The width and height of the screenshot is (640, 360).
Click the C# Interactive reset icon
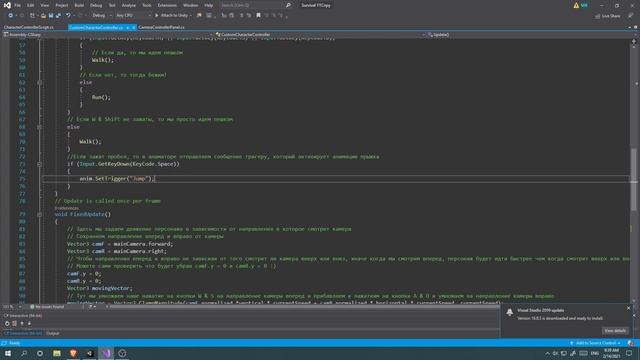7,323
